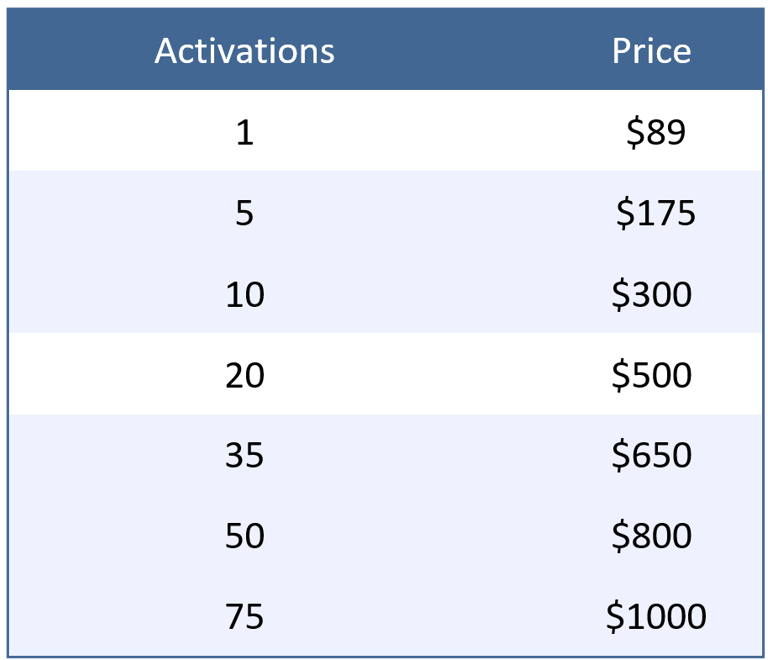Select the $650 price cell
The image size is (768, 660).
point(651,455)
